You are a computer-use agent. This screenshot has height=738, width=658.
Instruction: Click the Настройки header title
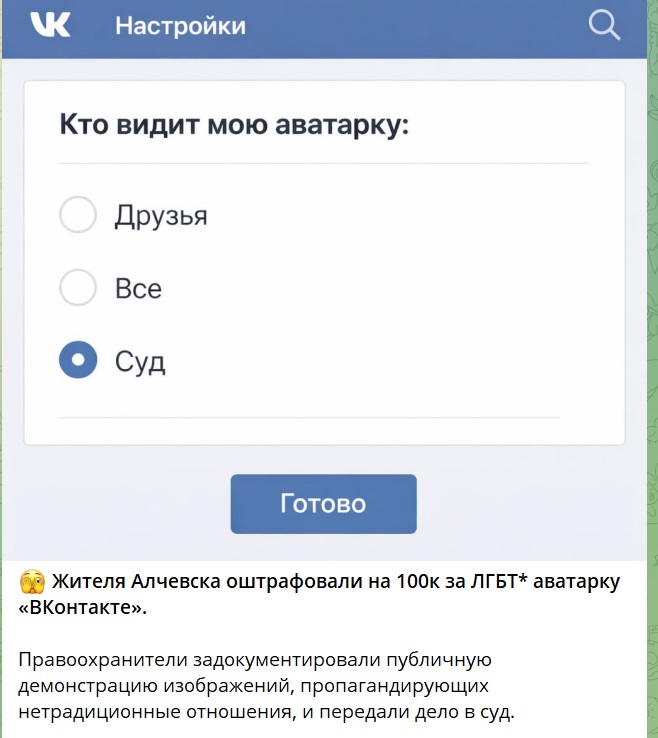pyautogui.click(x=180, y=26)
